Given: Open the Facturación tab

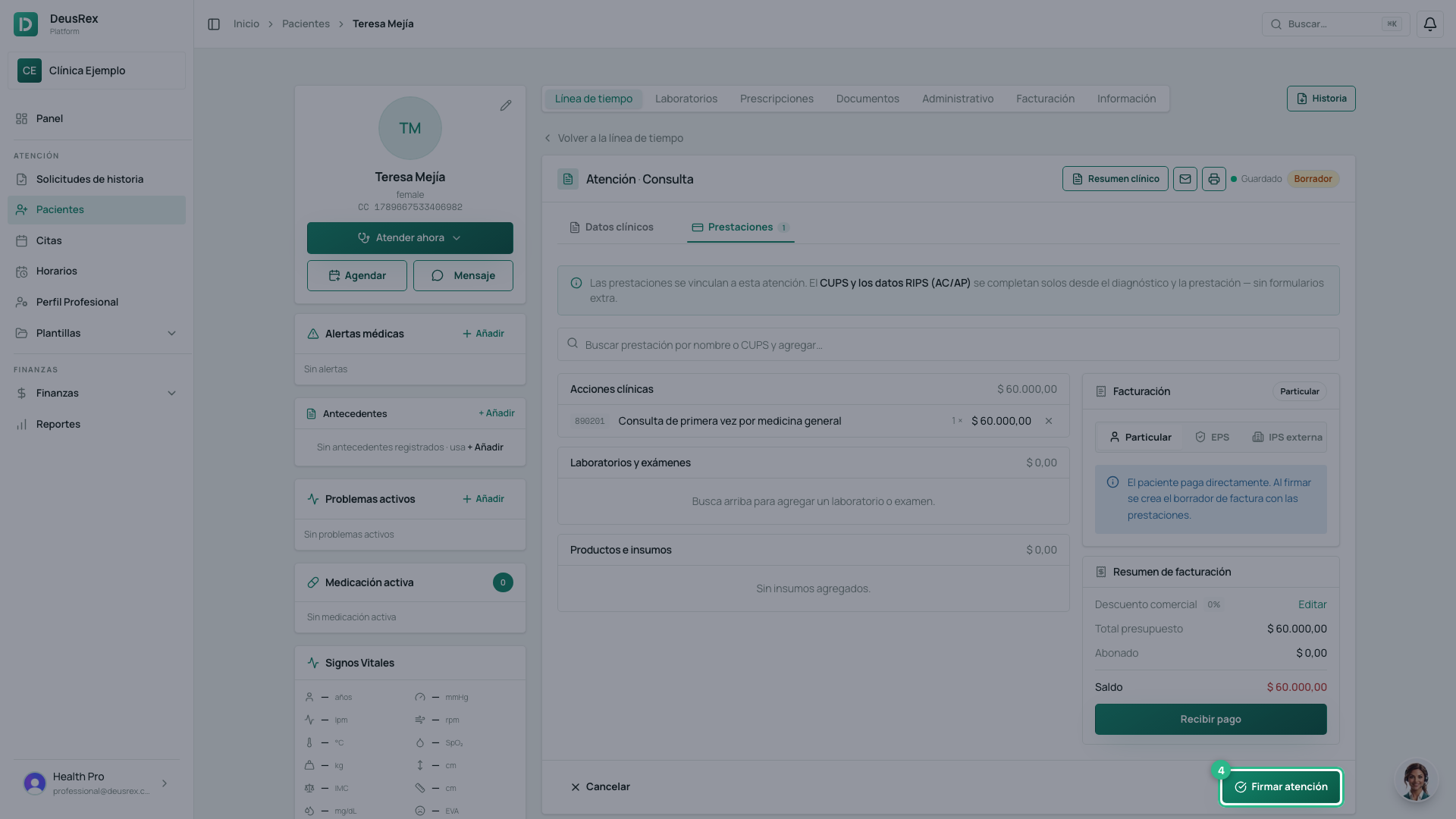Looking at the screenshot, I should point(1045,99).
